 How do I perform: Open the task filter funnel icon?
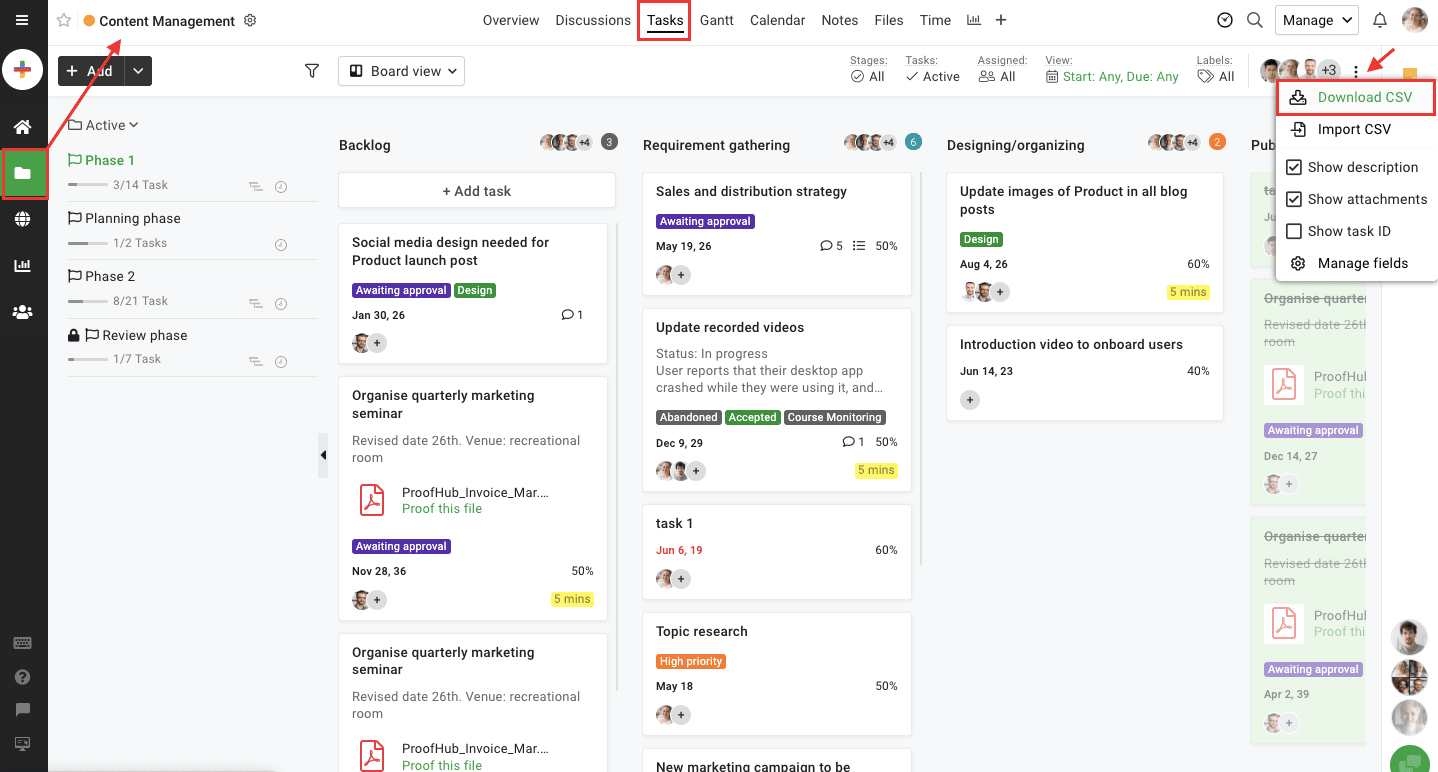click(x=311, y=70)
